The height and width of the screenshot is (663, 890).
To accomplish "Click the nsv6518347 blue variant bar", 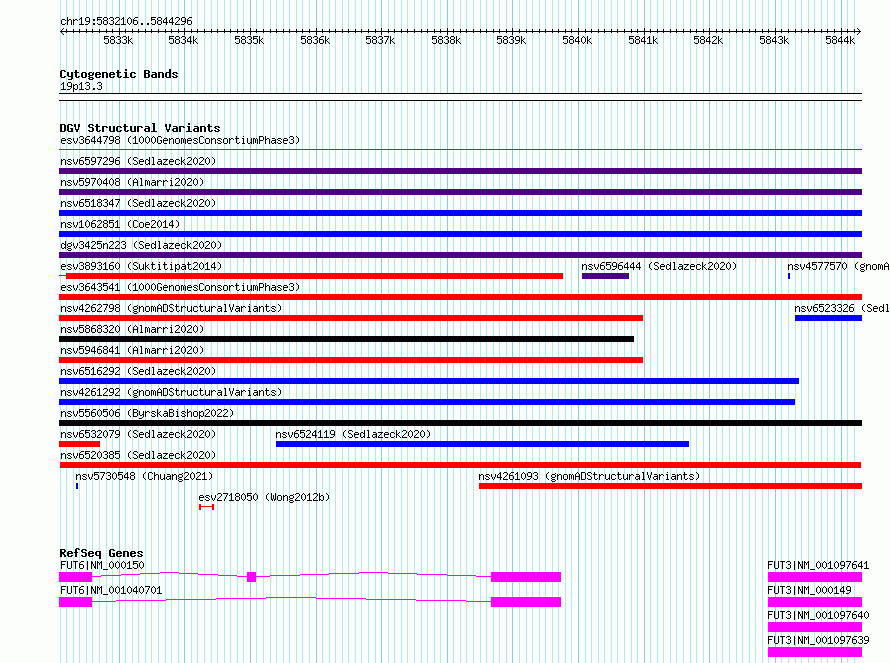I will pos(460,213).
